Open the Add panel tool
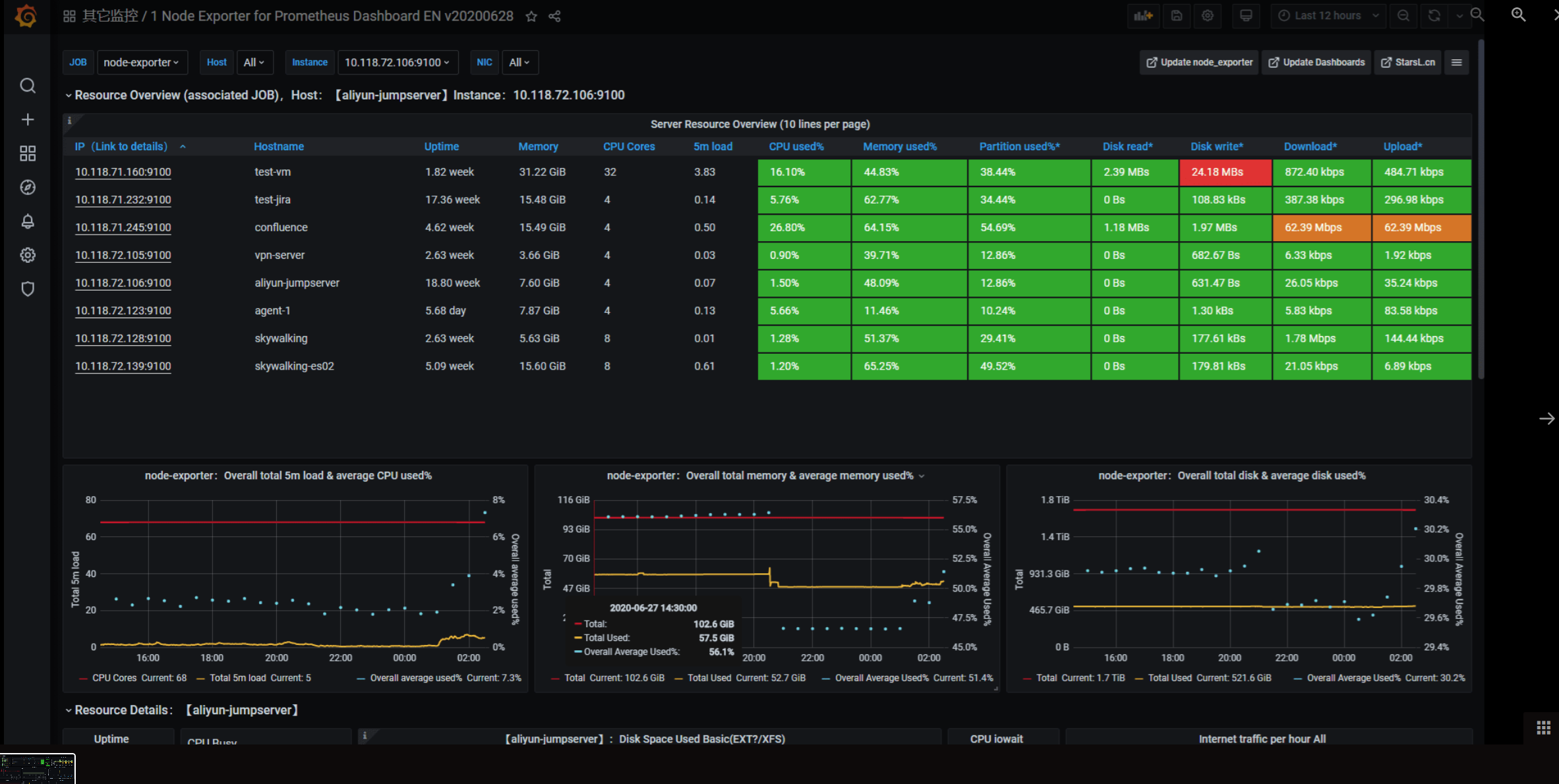This screenshot has width=1559, height=784. (1143, 16)
